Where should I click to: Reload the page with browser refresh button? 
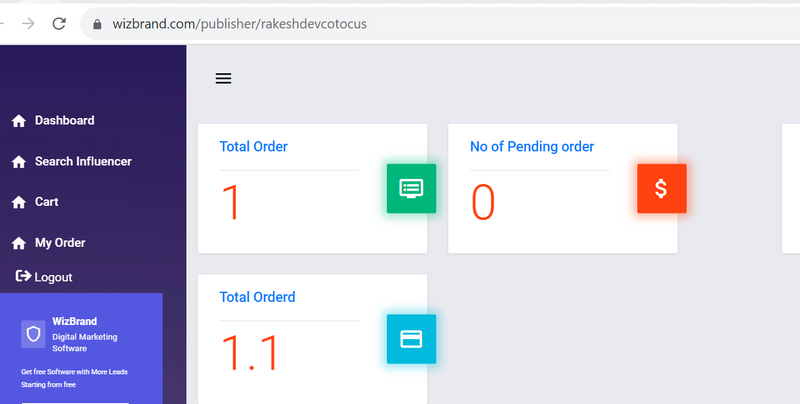[59, 23]
